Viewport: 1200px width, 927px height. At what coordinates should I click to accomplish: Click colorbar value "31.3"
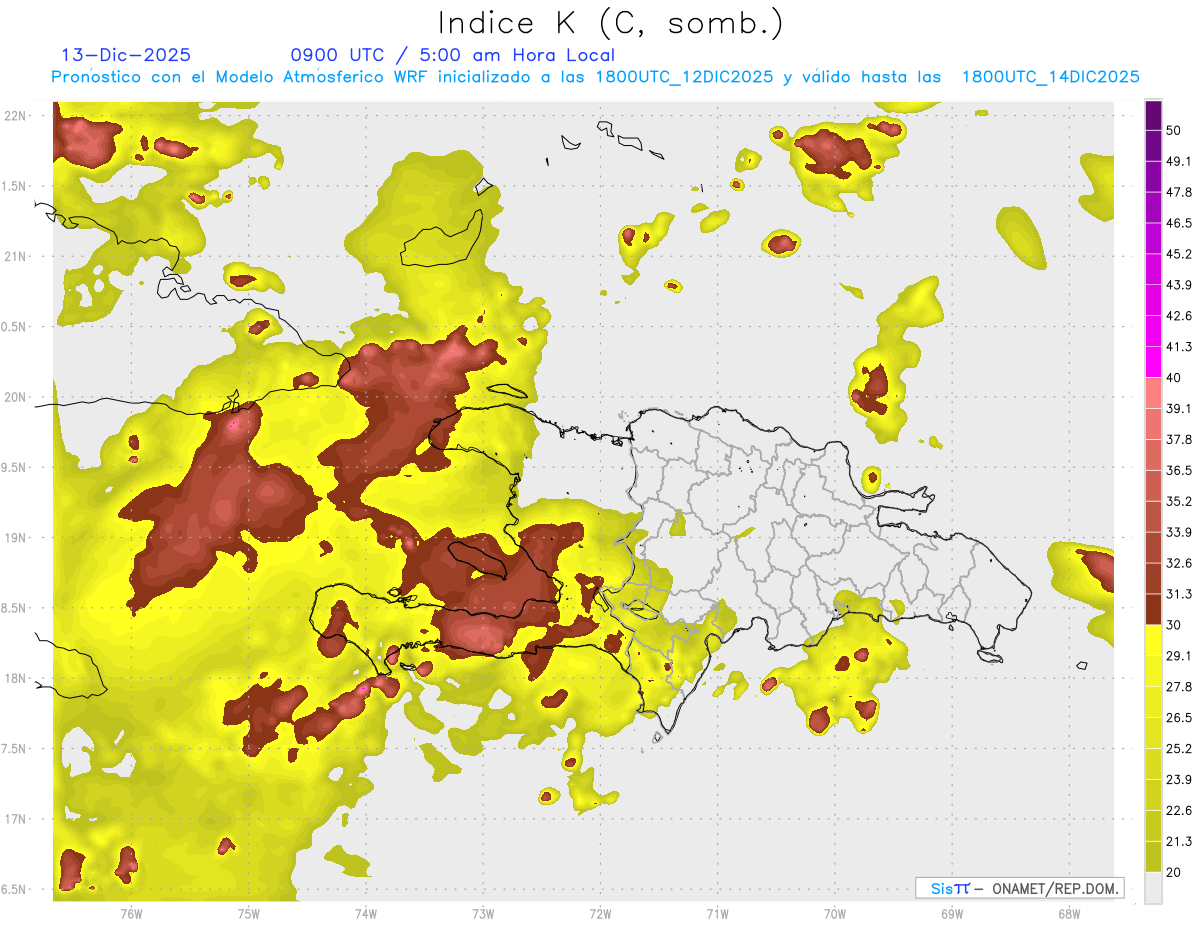coord(1179,594)
